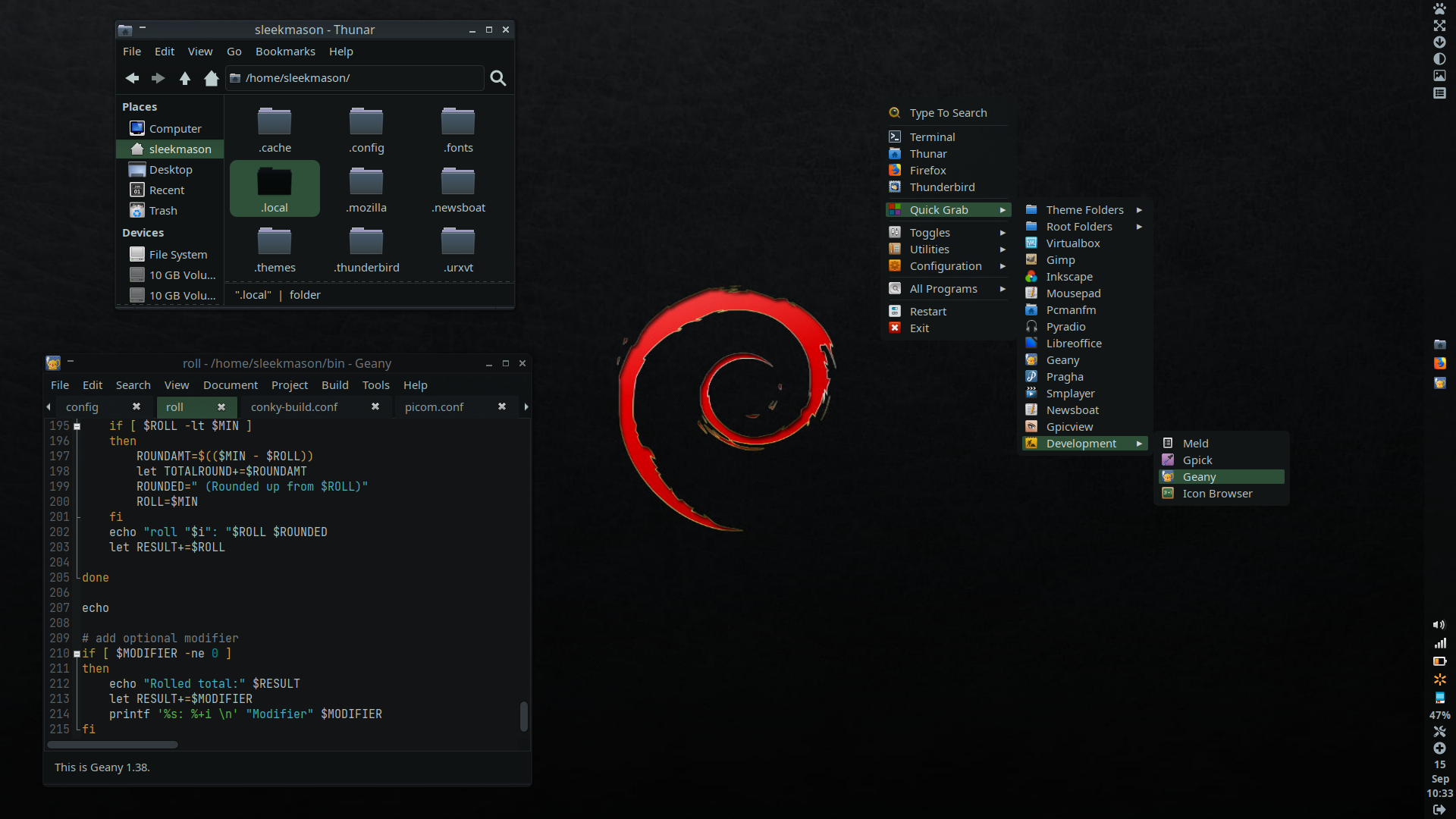Go to parent folder in Thunar
1456x819 pixels.
point(184,78)
